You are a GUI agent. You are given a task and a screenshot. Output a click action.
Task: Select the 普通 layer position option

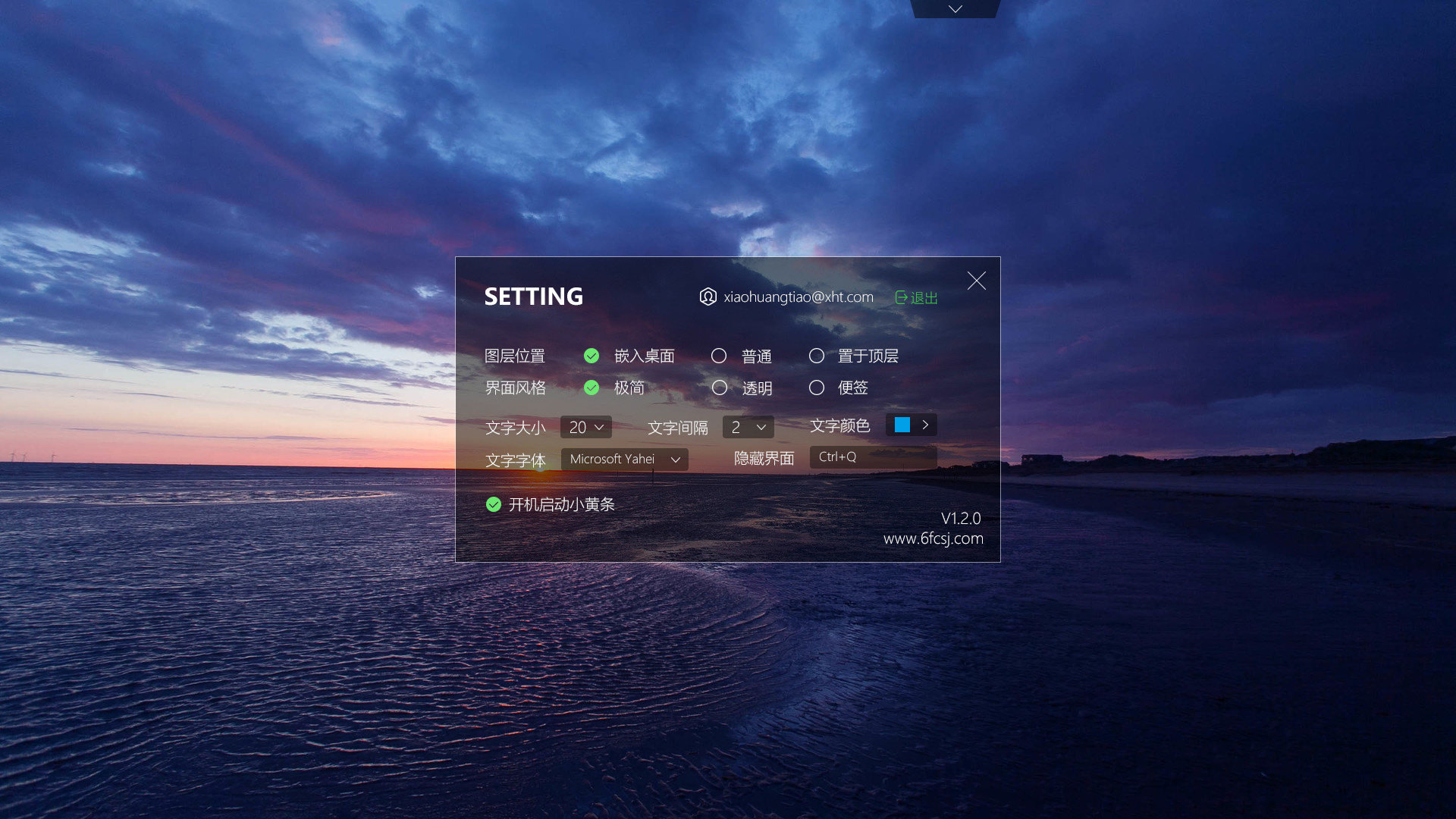719,356
